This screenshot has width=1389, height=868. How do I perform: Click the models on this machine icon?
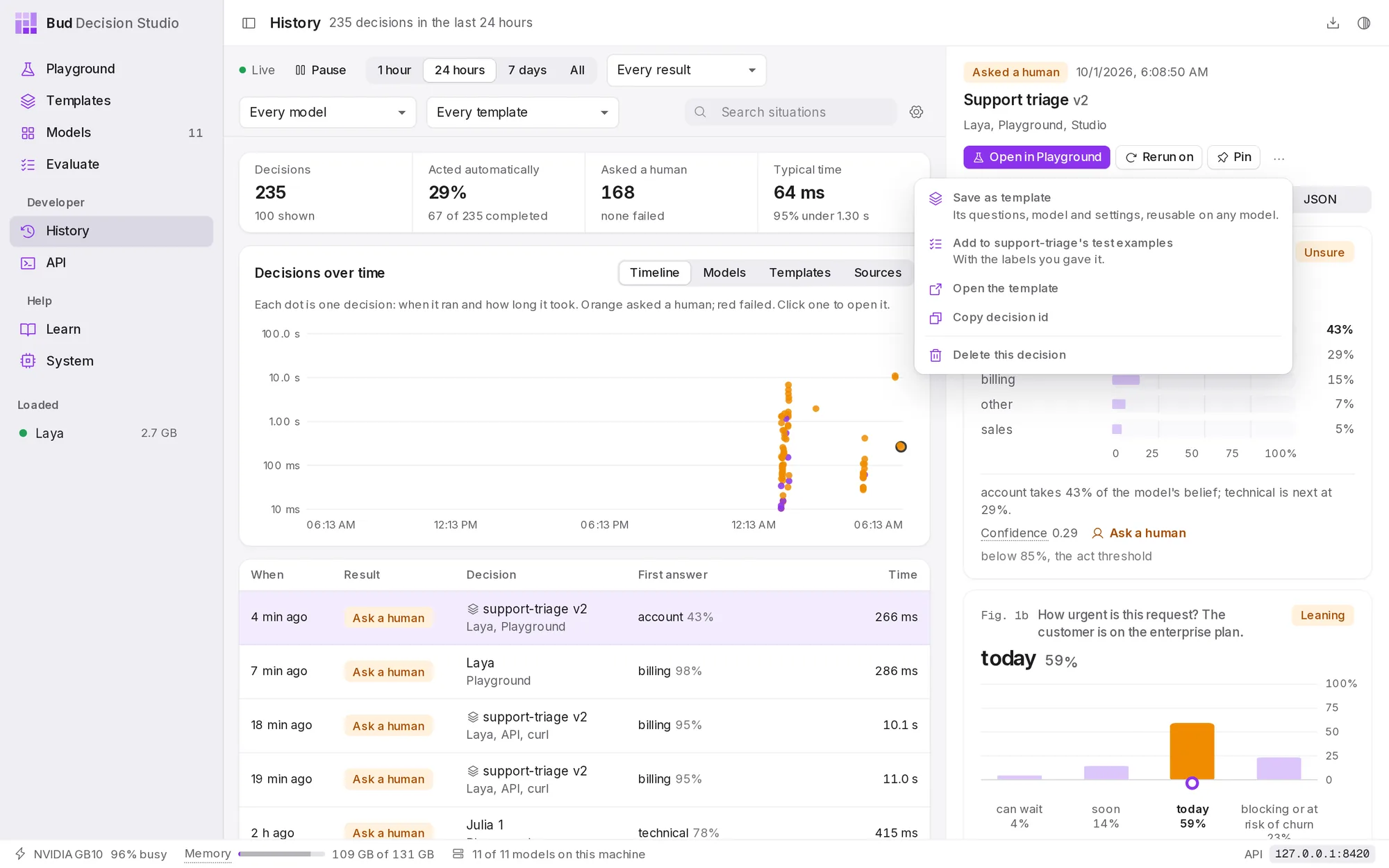458,854
